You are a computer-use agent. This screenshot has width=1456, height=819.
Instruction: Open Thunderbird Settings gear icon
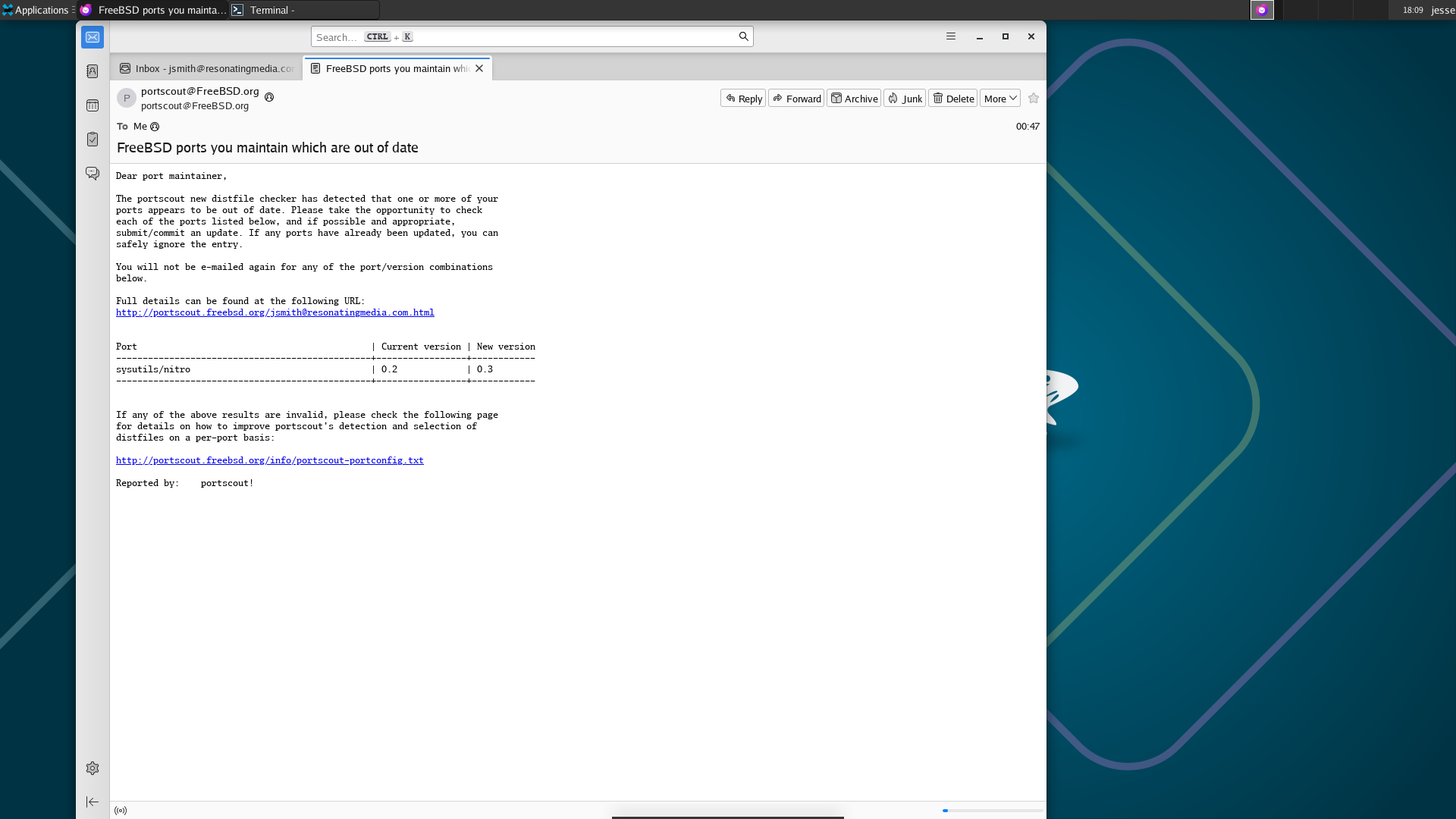pyautogui.click(x=93, y=768)
